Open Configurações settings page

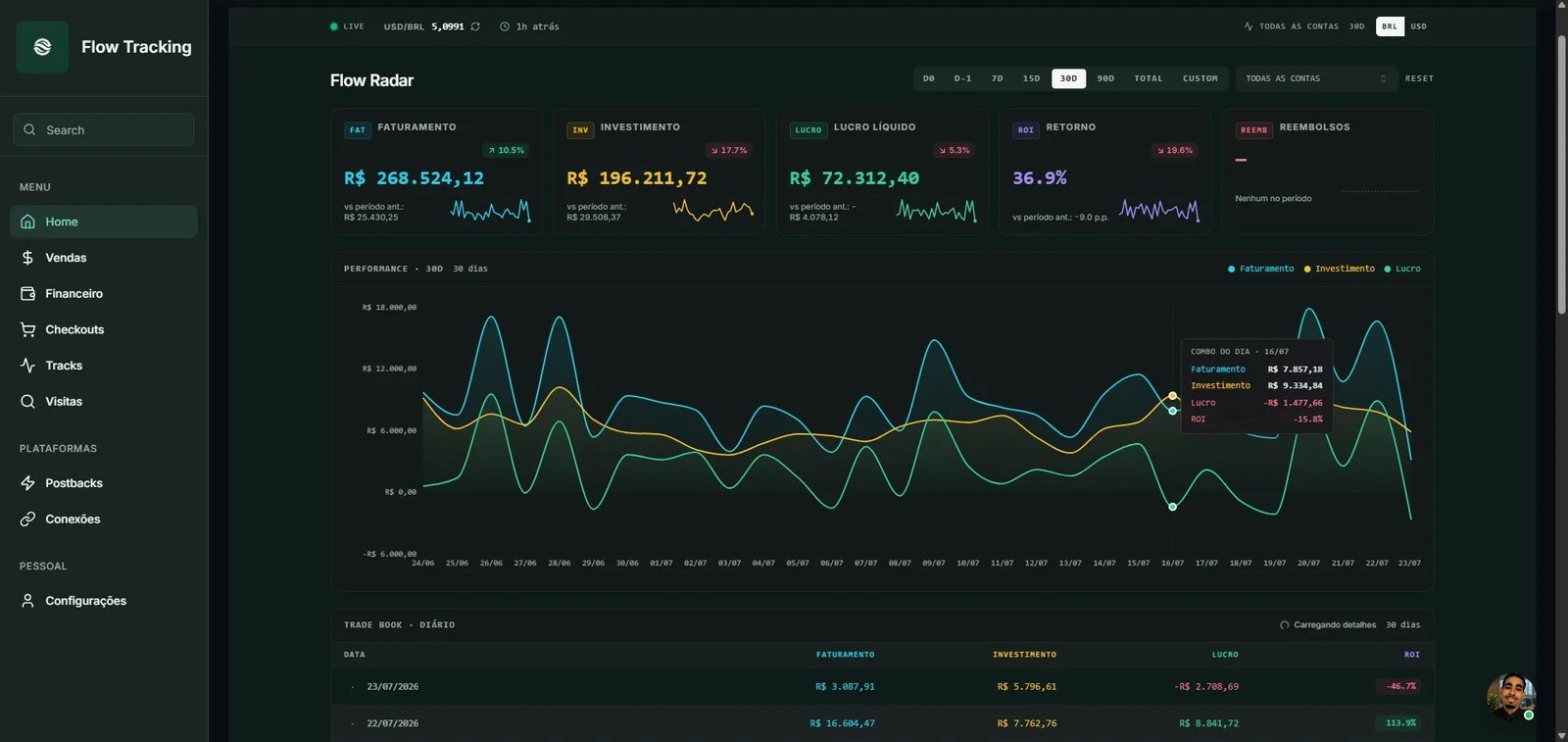click(x=104, y=601)
